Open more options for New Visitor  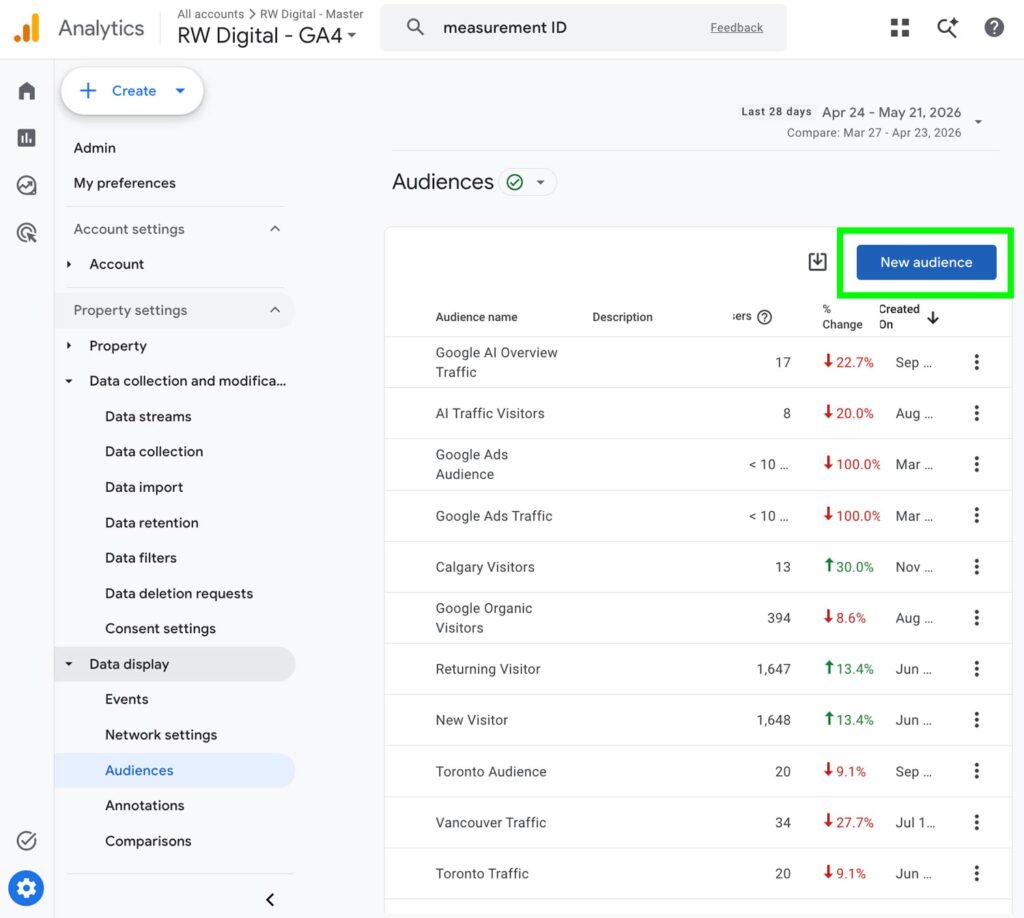976,720
